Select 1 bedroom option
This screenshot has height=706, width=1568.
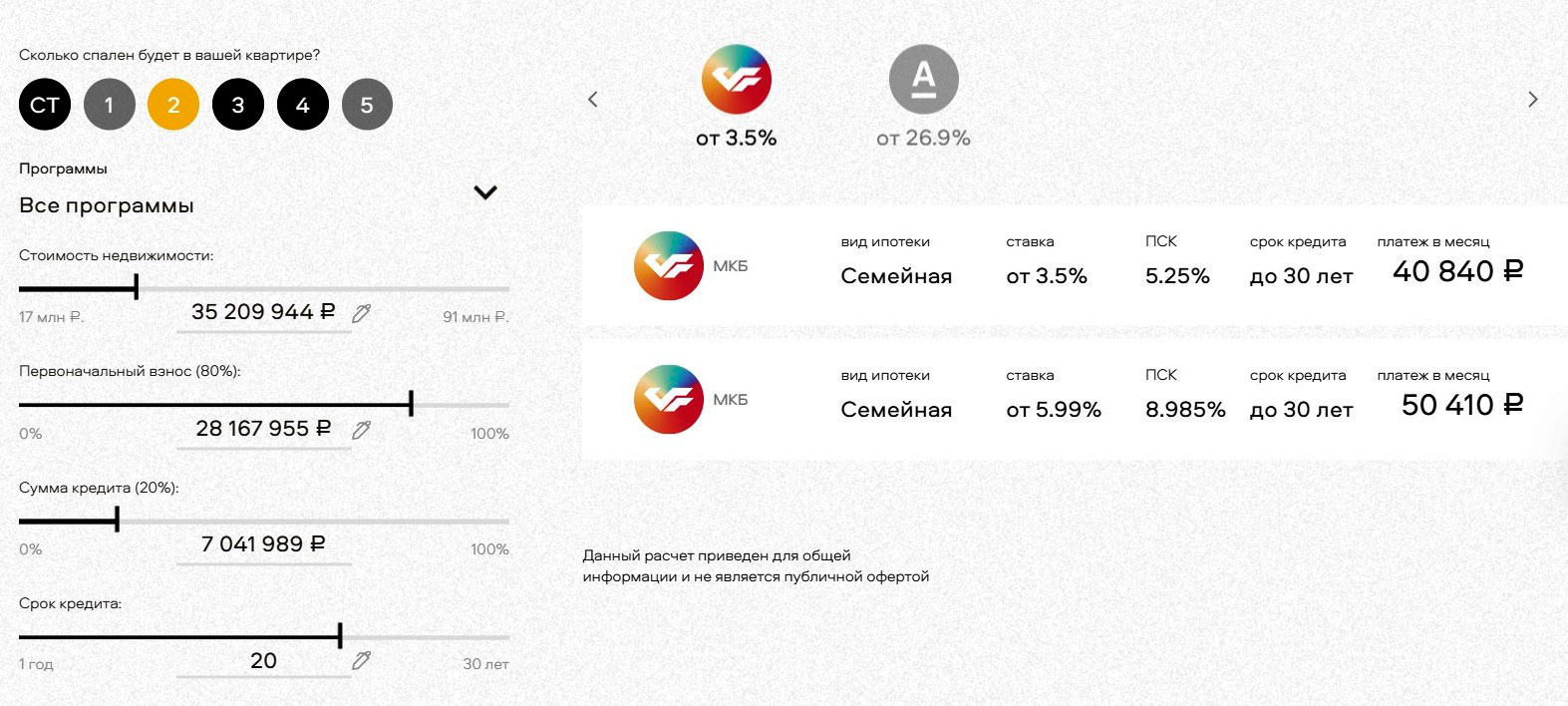110,105
